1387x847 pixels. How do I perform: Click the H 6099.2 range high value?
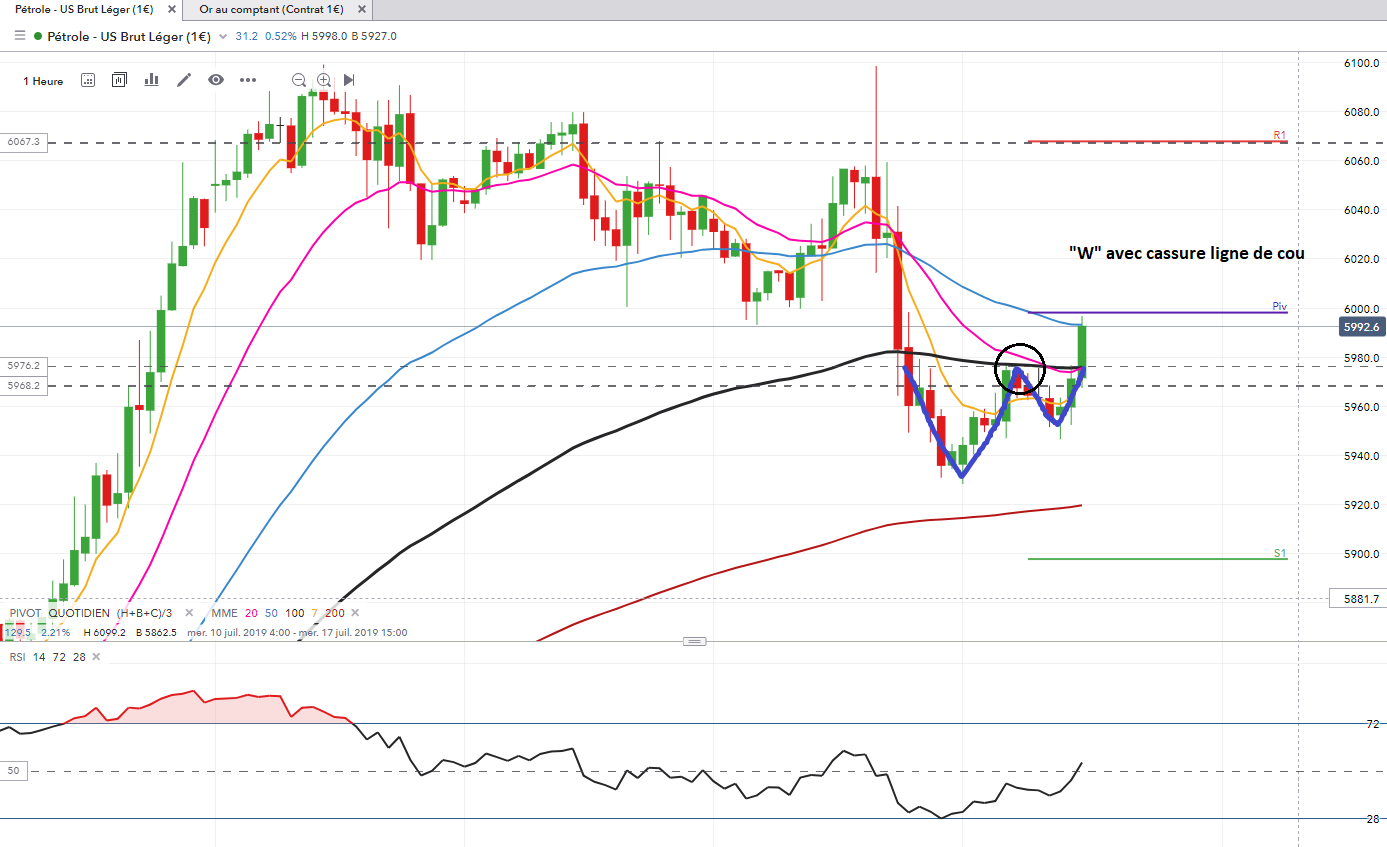[104, 632]
